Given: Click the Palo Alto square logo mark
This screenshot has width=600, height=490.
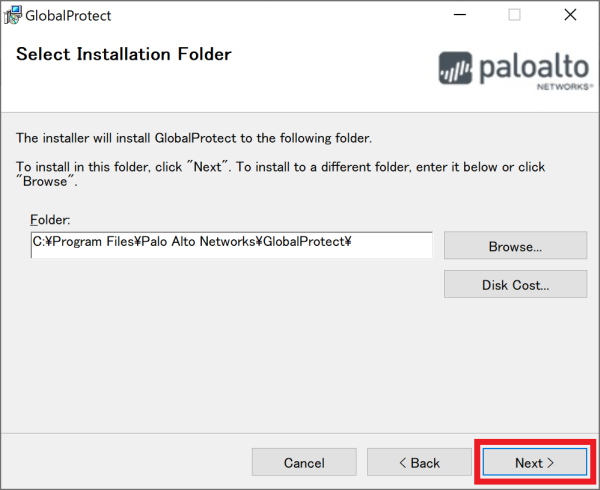Looking at the screenshot, I should 455,69.
